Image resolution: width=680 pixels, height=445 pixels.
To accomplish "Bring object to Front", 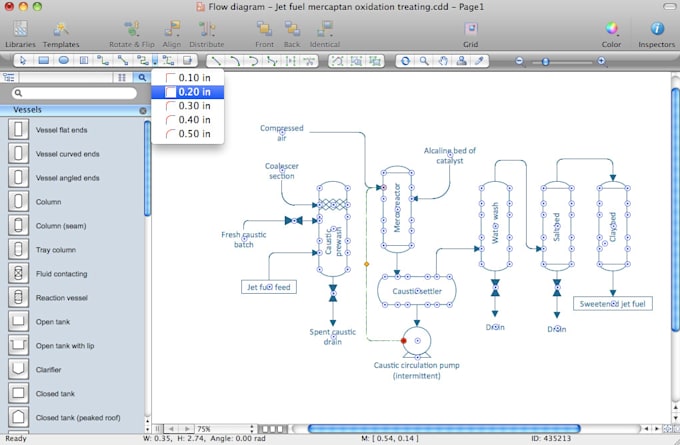I will click(x=264, y=34).
